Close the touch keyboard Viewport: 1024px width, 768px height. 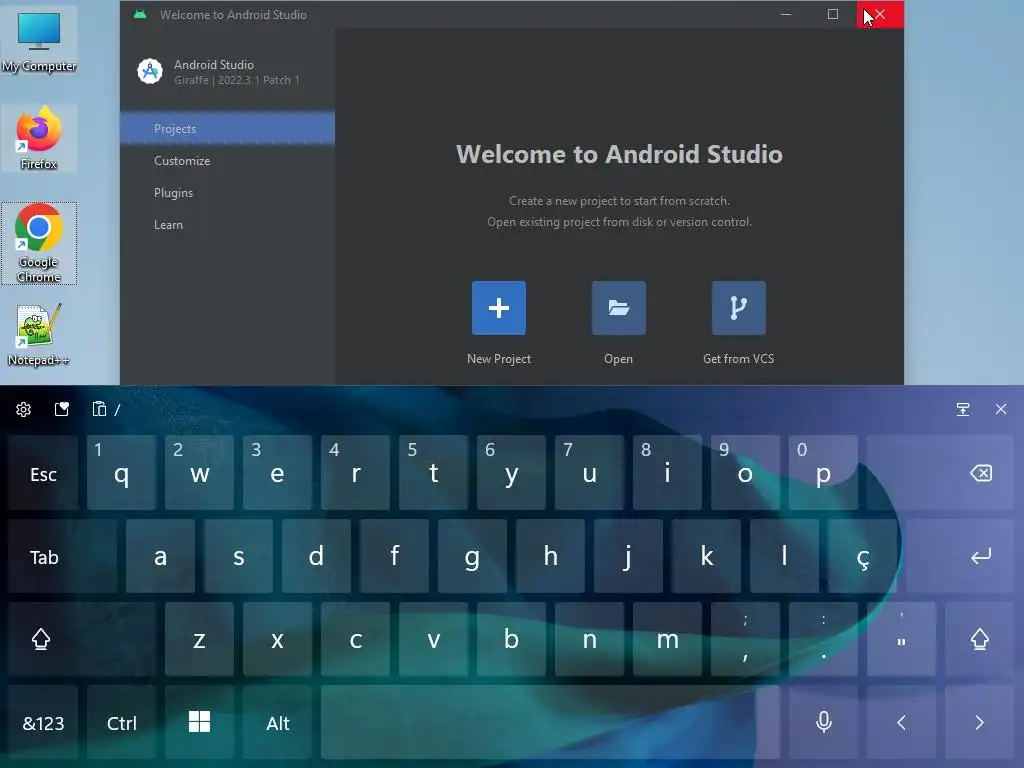[x=1001, y=409]
